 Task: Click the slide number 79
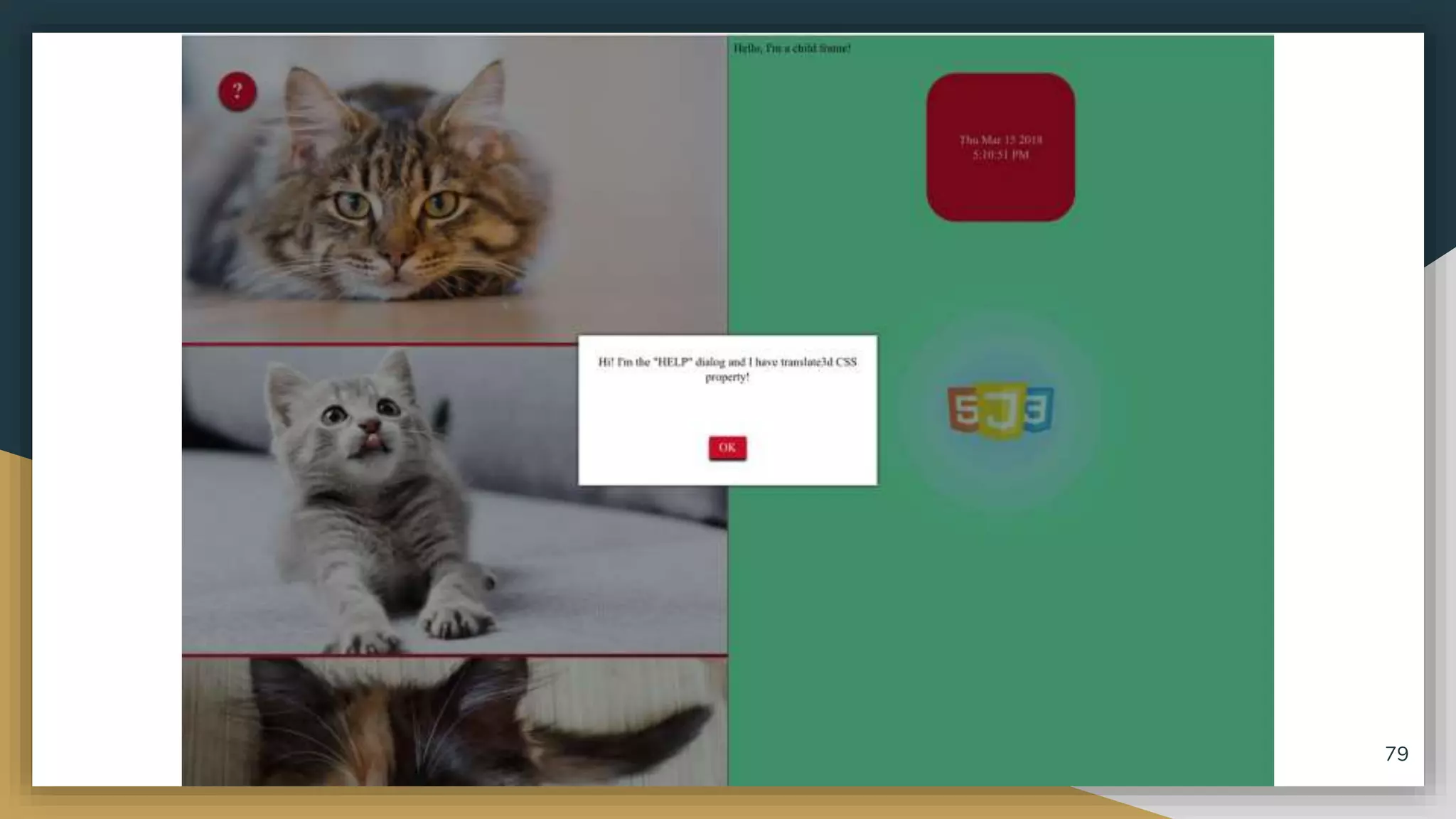[1396, 754]
